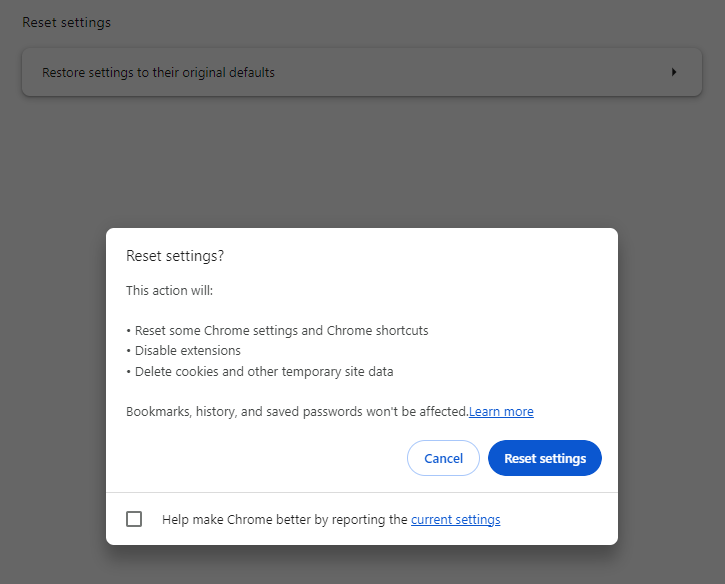Toggle the Help make Chrome better checkbox

pos(134,519)
